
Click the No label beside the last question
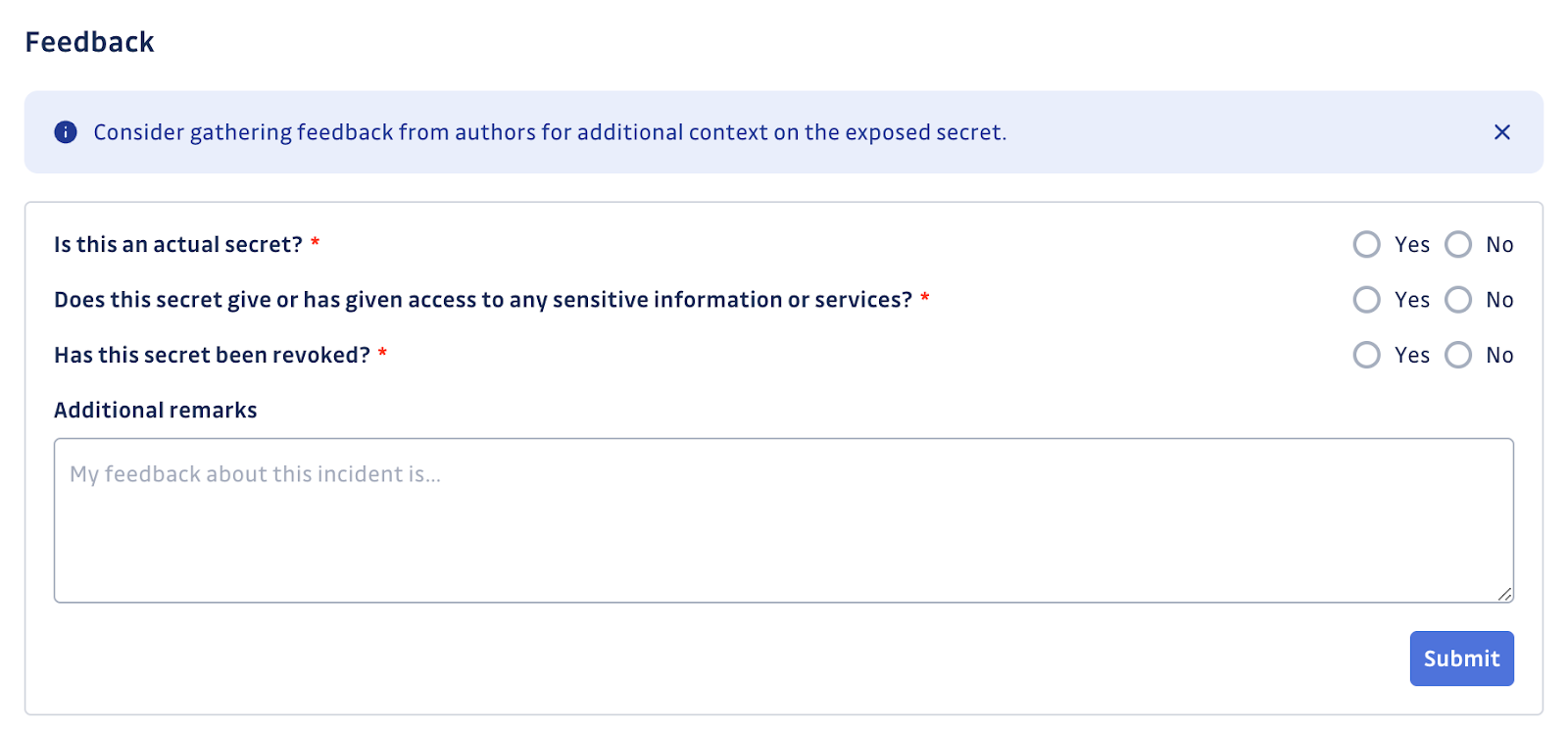tap(1499, 355)
